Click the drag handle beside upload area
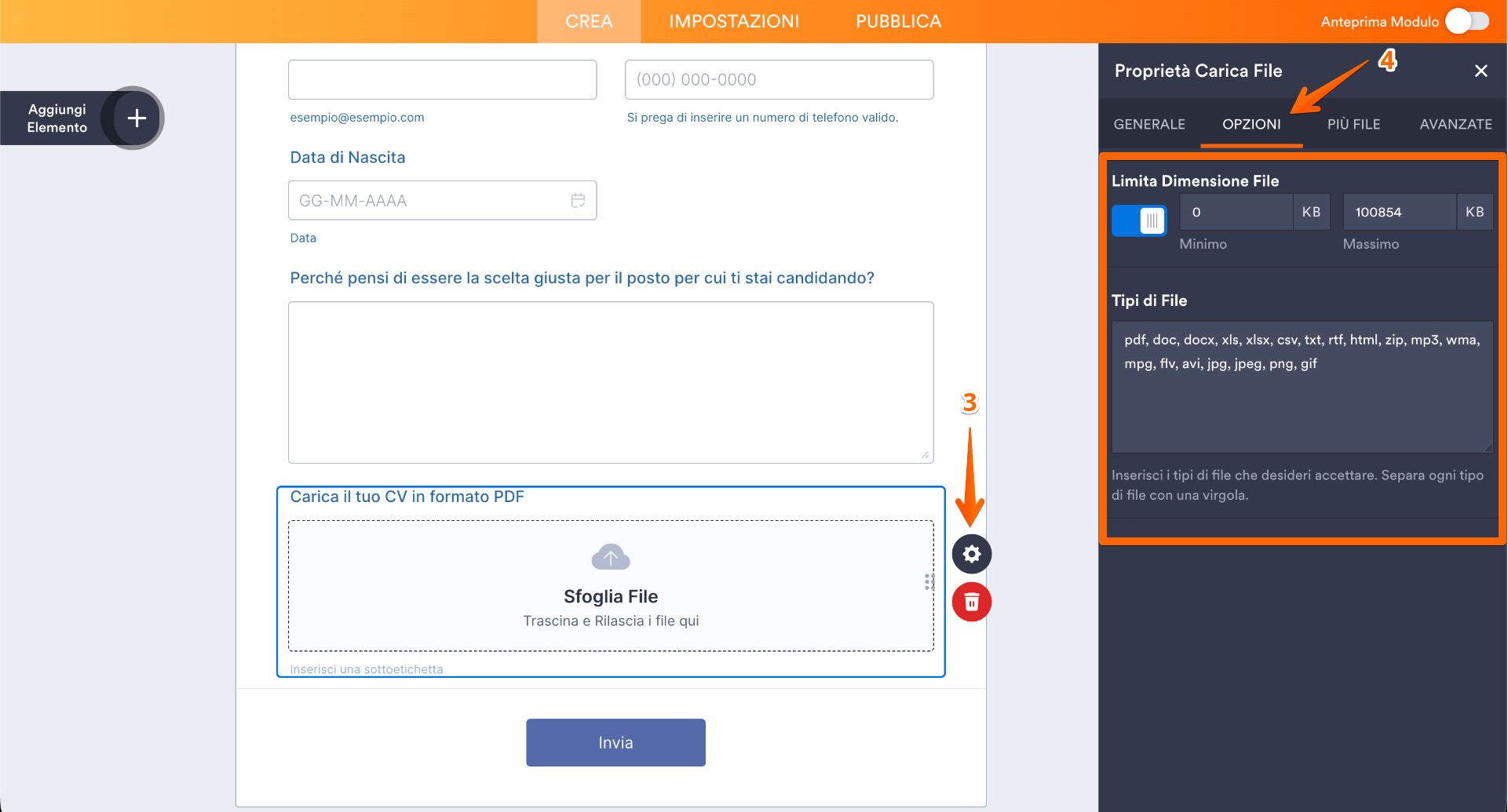1508x812 pixels. coord(929,582)
